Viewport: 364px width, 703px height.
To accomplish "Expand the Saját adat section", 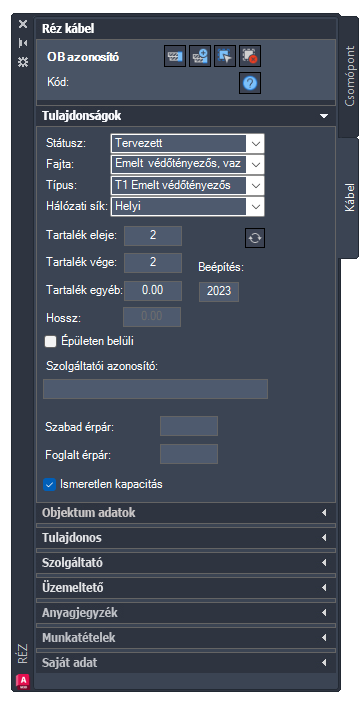I will [x=186, y=662].
